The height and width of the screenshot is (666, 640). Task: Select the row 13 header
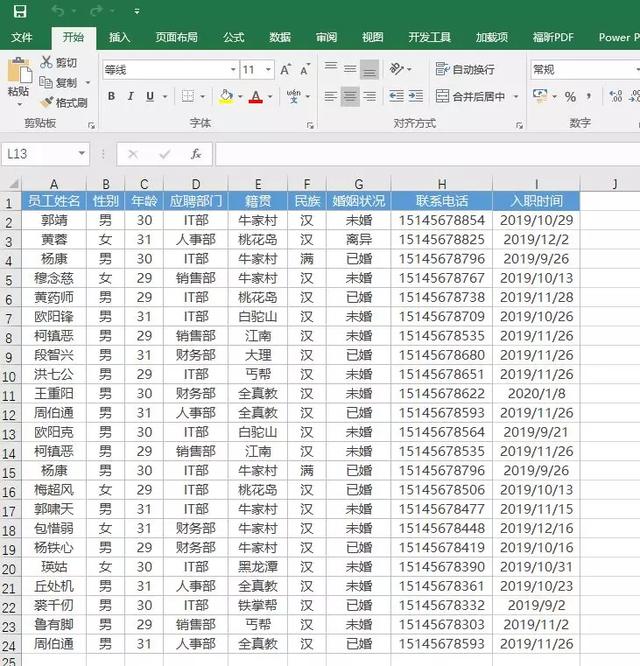(x=10, y=434)
